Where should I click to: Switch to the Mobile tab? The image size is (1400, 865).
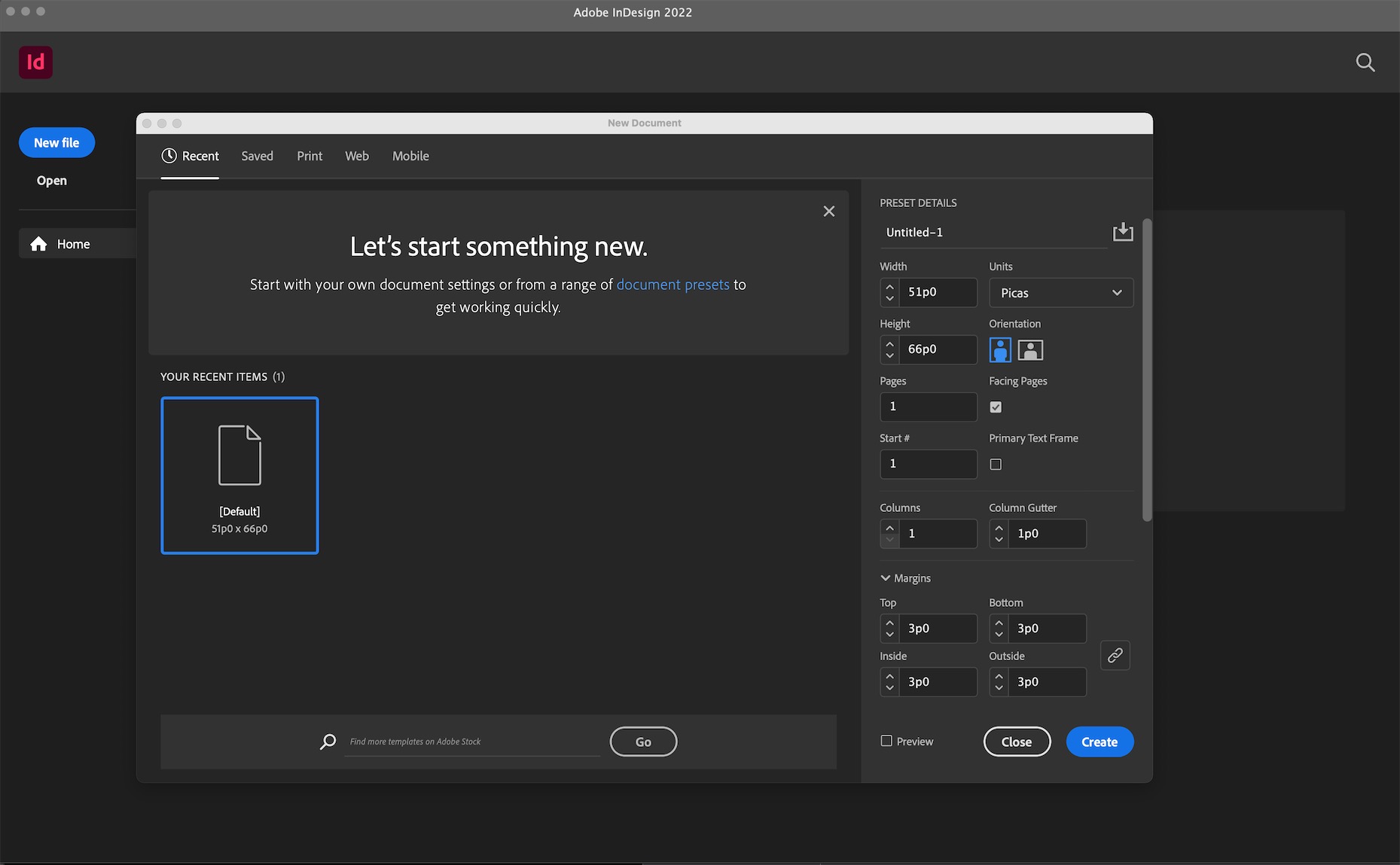click(x=410, y=156)
